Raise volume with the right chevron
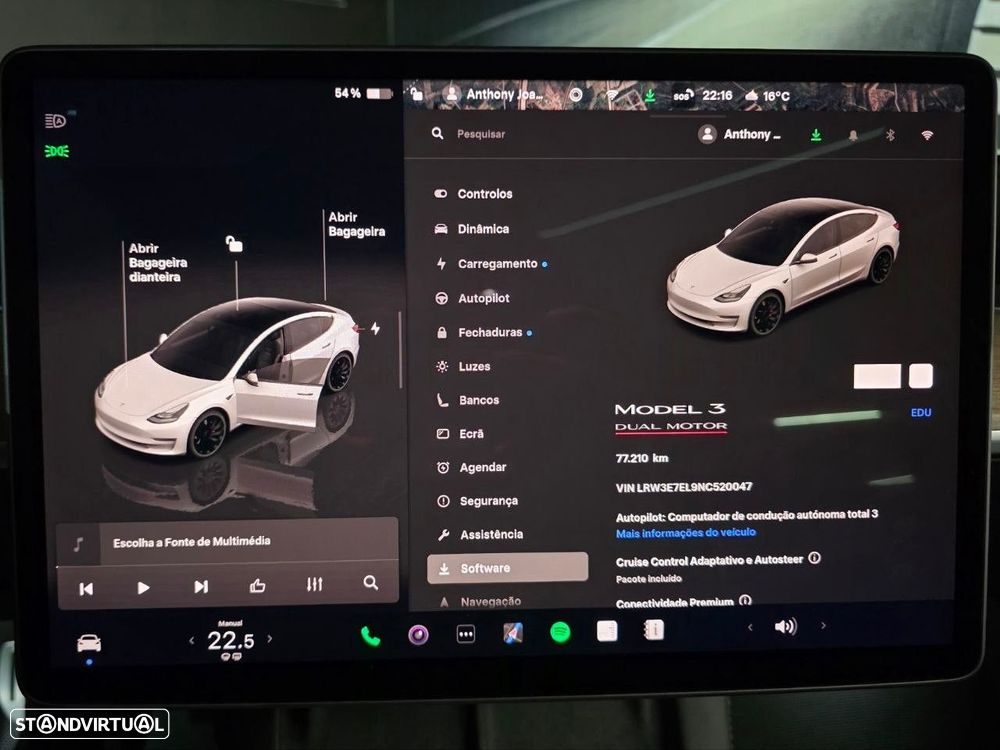The width and height of the screenshot is (1000, 750). (823, 626)
